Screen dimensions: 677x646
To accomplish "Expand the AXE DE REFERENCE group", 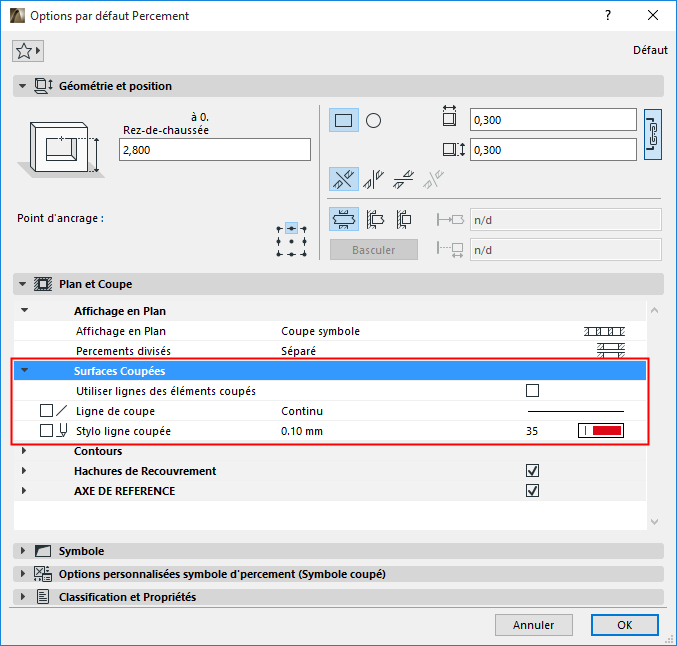I will coord(24,491).
